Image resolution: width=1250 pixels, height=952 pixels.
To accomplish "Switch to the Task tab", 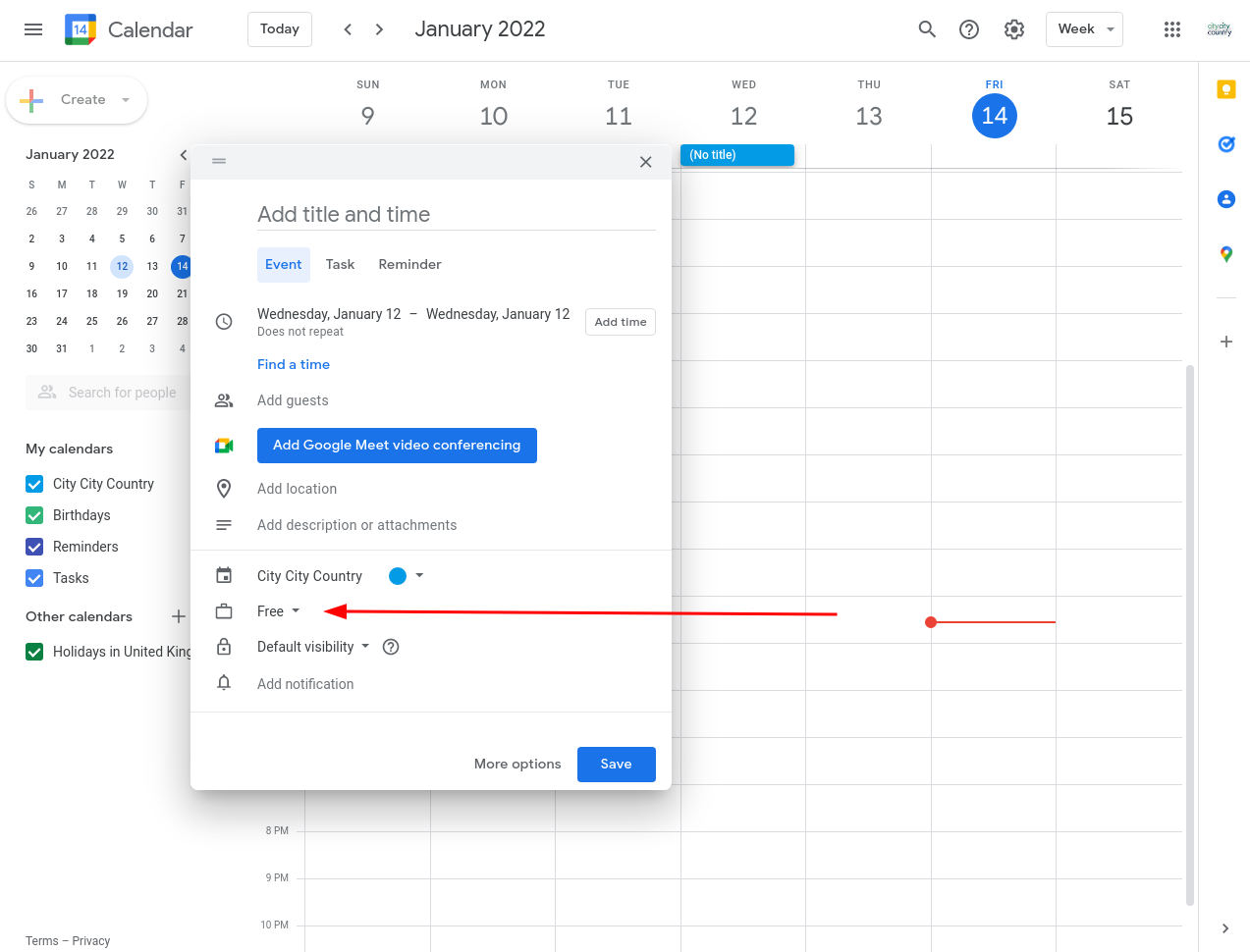I will [340, 265].
